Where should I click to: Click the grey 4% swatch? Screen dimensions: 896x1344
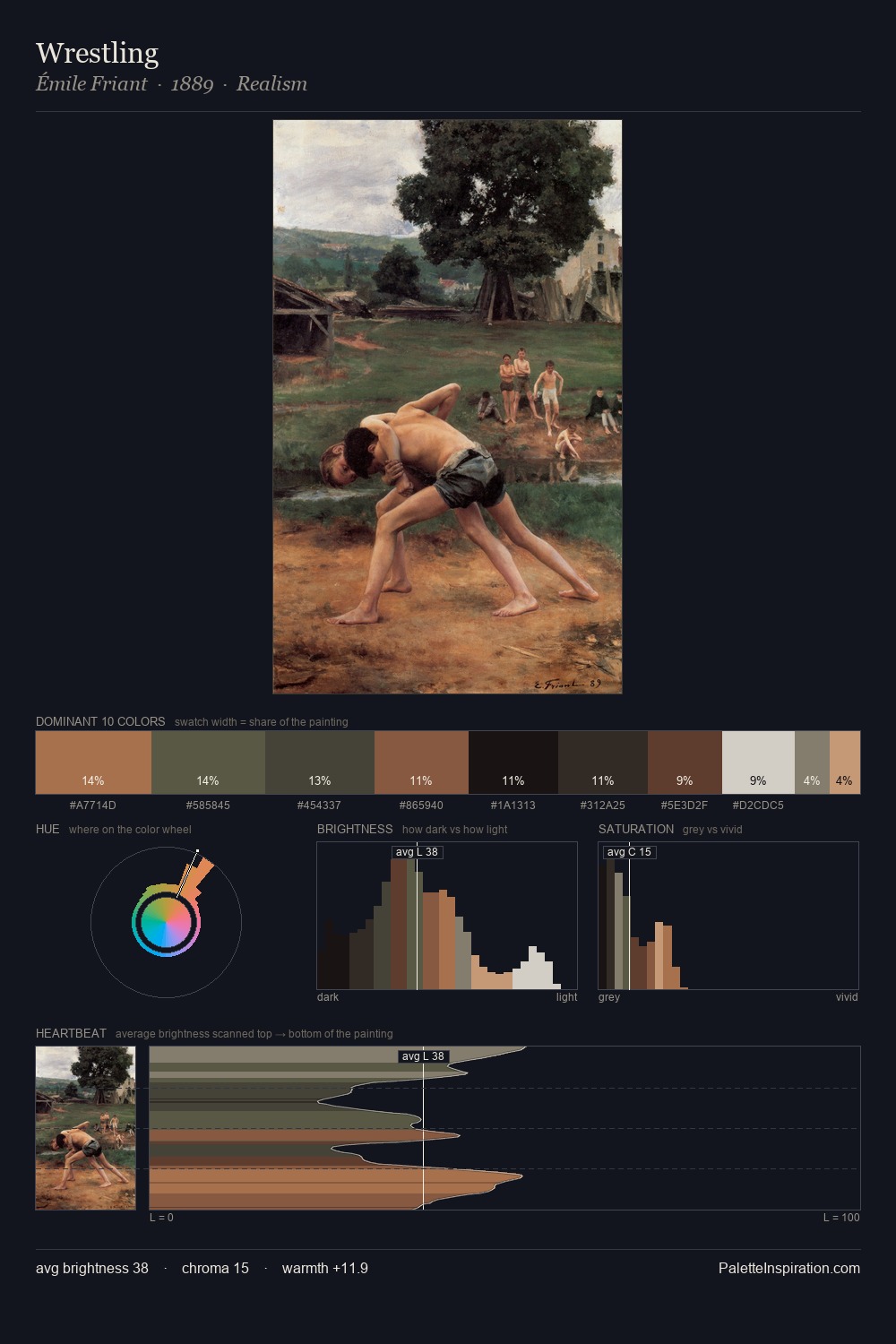[x=812, y=762]
